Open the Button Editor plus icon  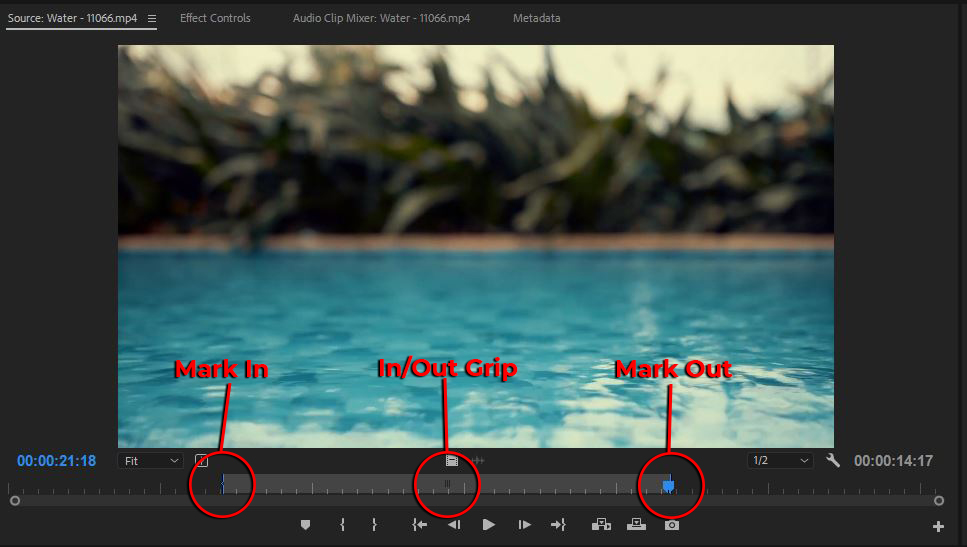coord(938,527)
